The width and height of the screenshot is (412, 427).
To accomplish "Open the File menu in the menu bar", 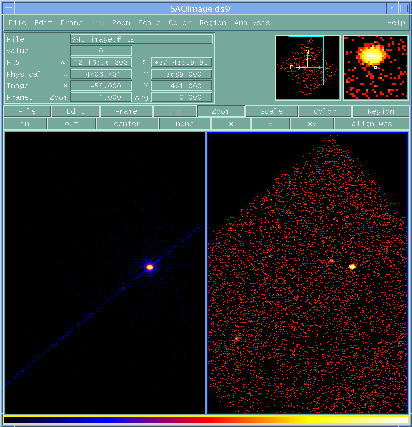I will tap(17, 23).
